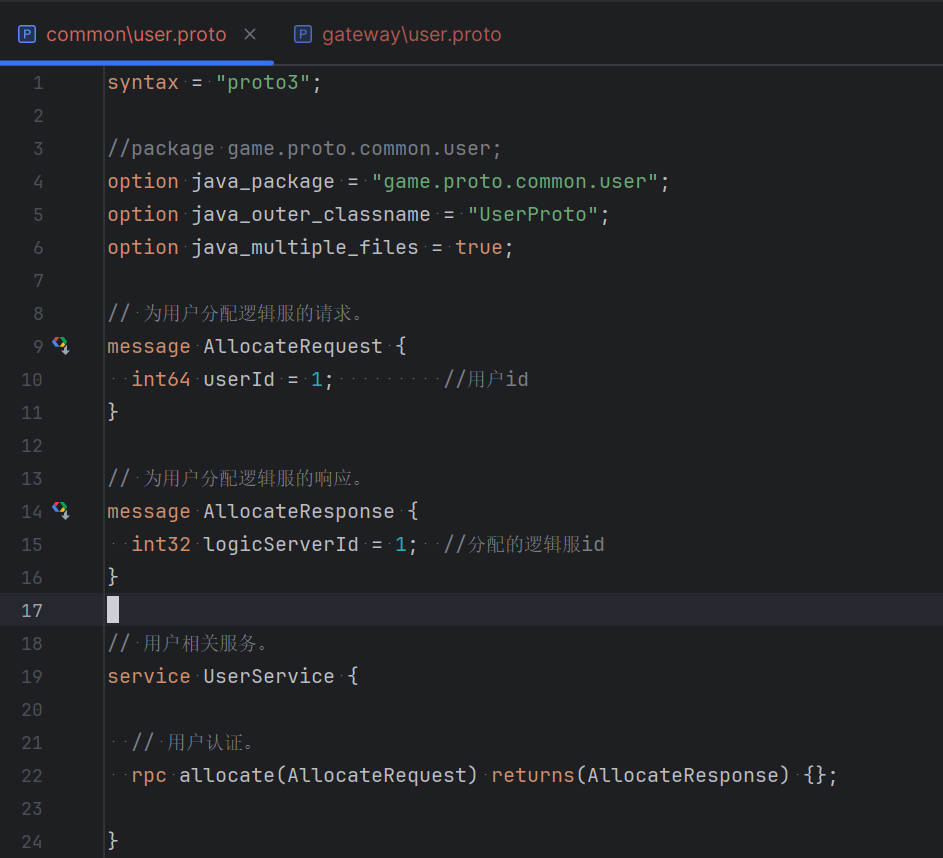Screen dimensions: 943x858
Task: Click the UserService service name
Action: pos(269,676)
